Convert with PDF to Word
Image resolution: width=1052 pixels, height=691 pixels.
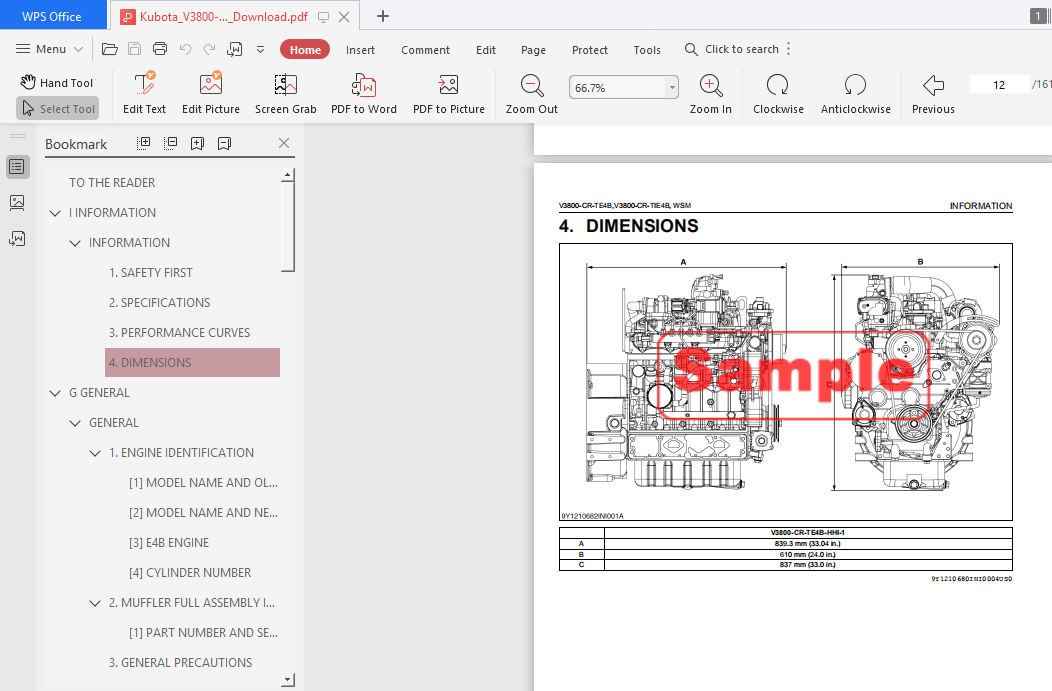364,93
